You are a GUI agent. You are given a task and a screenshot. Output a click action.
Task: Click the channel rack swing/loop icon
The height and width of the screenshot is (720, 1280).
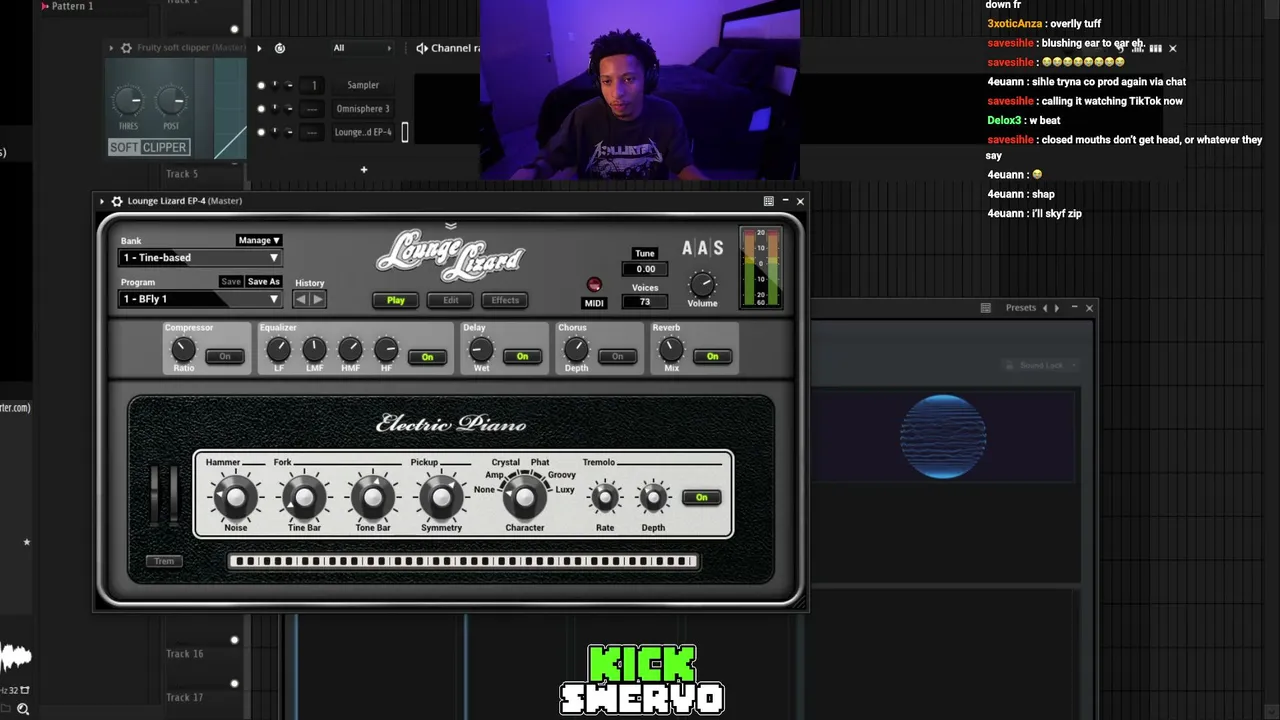[280, 48]
